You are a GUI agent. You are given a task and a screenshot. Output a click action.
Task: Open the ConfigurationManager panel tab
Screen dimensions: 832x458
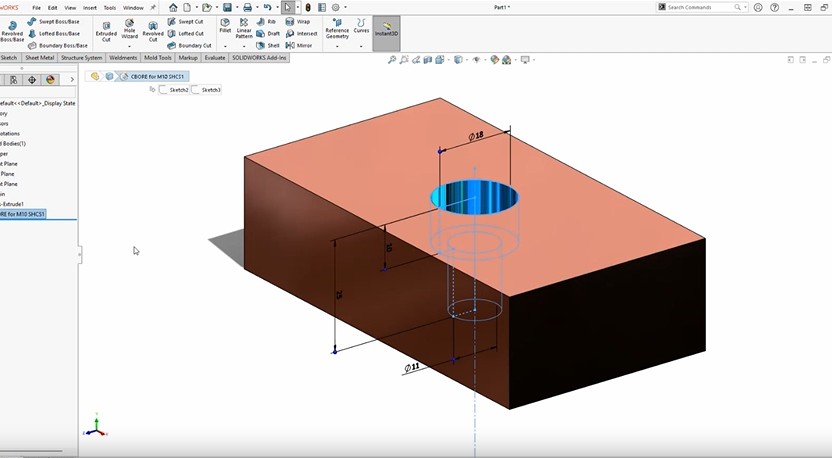click(x=13, y=80)
